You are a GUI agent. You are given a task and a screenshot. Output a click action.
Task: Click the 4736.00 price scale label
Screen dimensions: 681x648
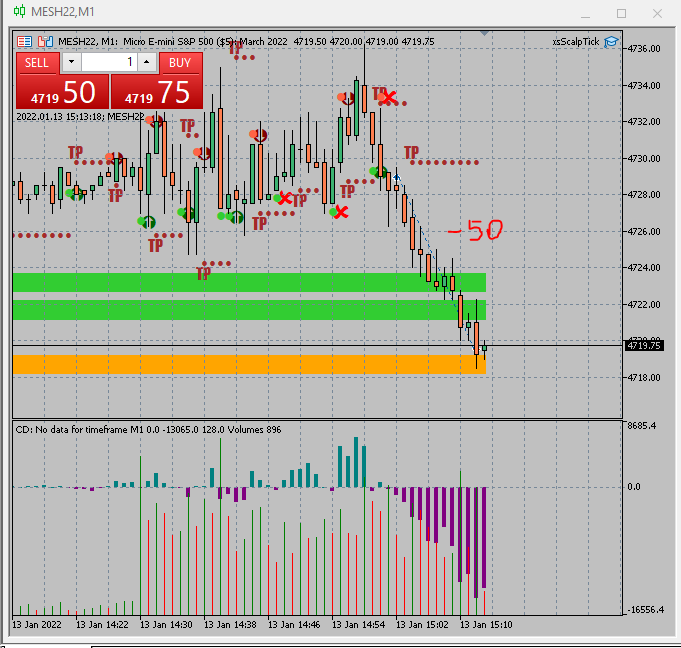644,49
